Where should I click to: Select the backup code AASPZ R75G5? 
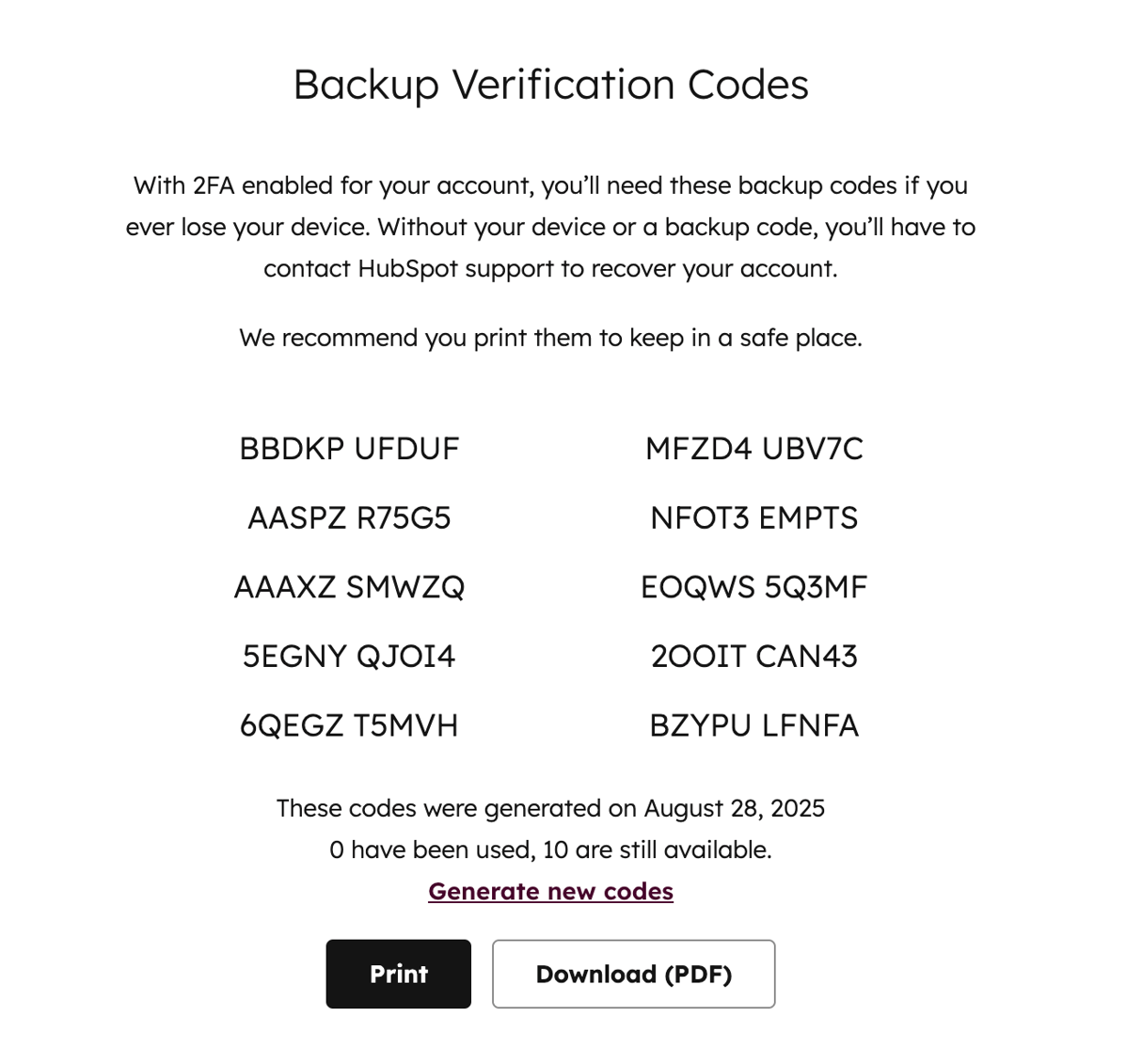pos(349,517)
